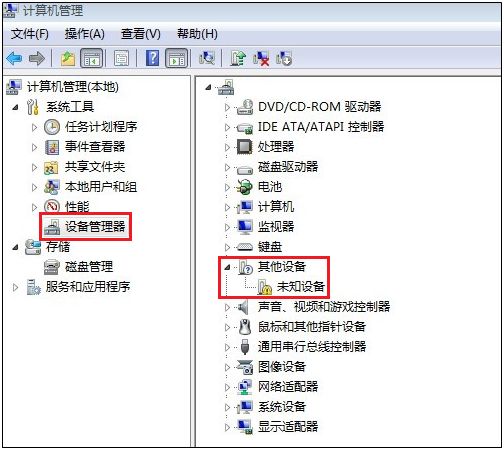
Task: Click the Help question mark toolbar icon
Action: [152, 58]
